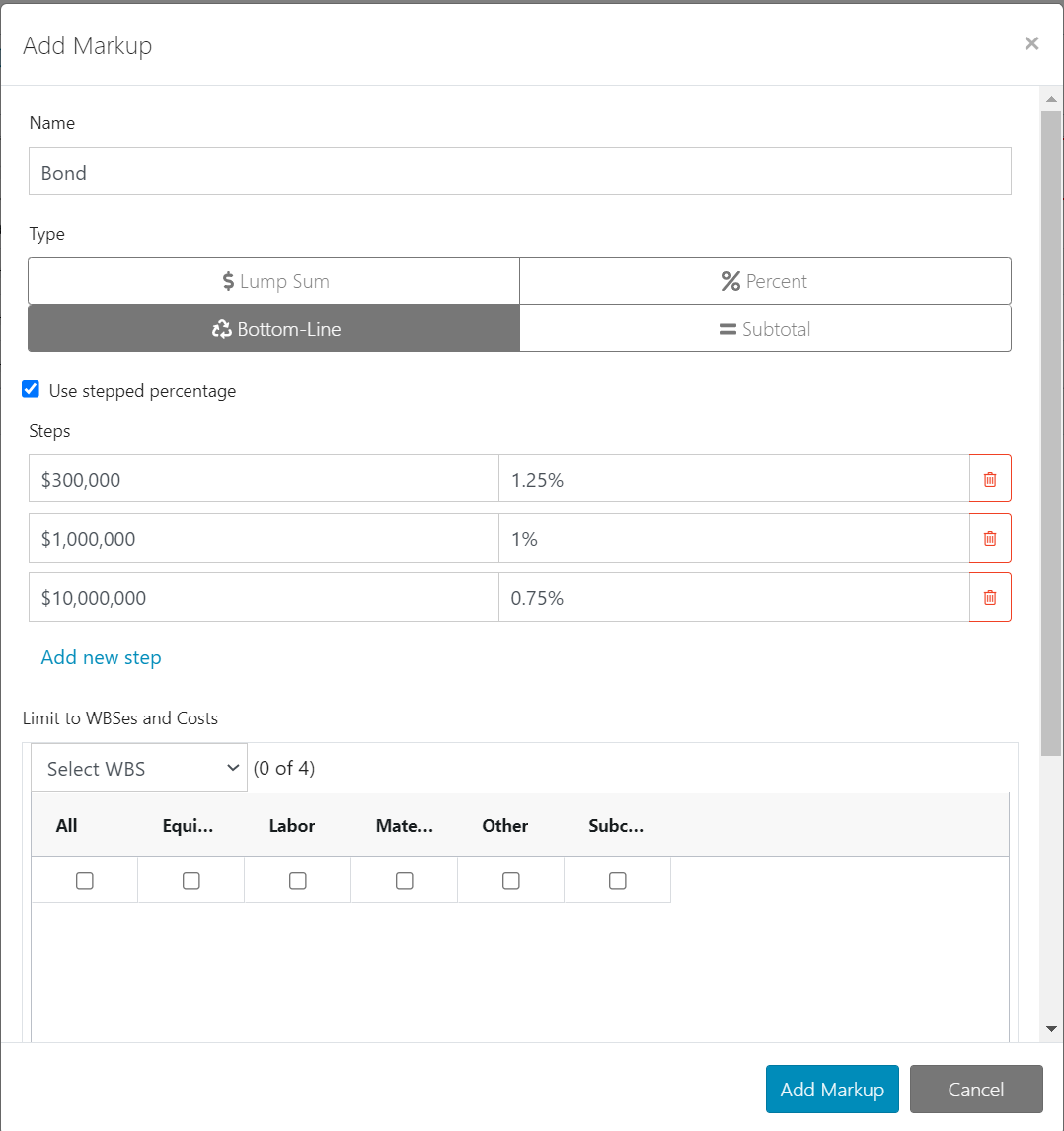Click the scrollbar down-arrow icon
This screenshot has height=1131, width=1064.
pos(1052,1027)
